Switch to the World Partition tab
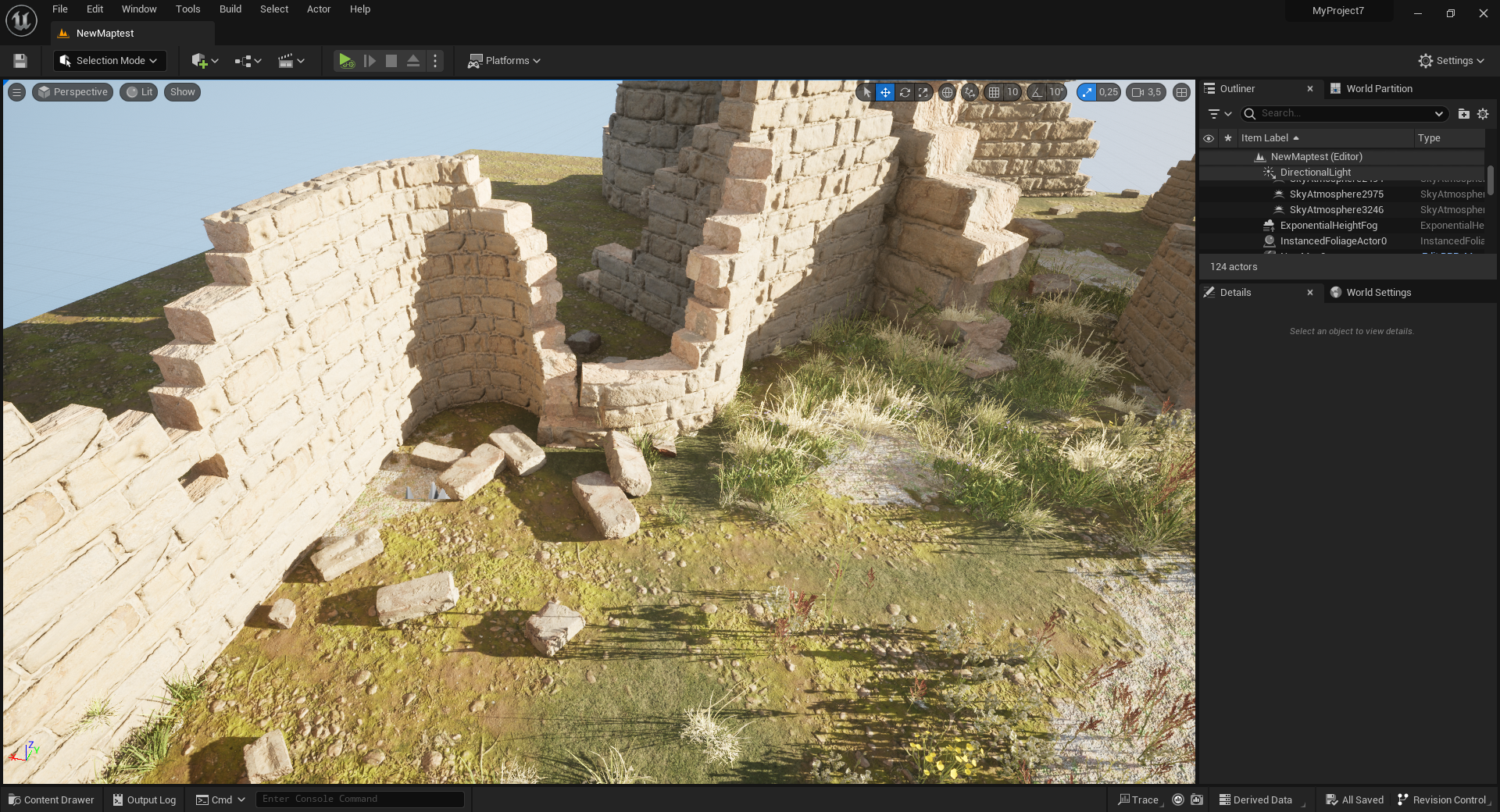This screenshot has width=1500, height=812. (1378, 89)
